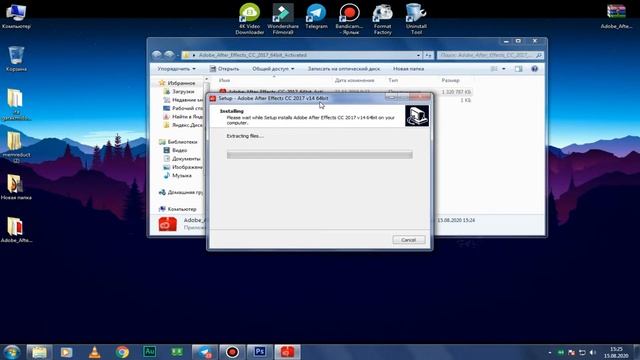Screen dimensions: 640x360
Task: Open Документы library in the sidebar
Action: [x=186, y=159]
